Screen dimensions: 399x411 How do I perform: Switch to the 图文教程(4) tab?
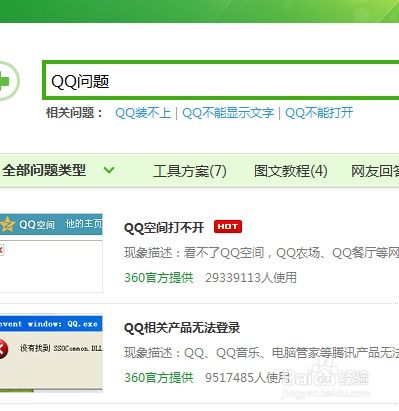tap(291, 171)
